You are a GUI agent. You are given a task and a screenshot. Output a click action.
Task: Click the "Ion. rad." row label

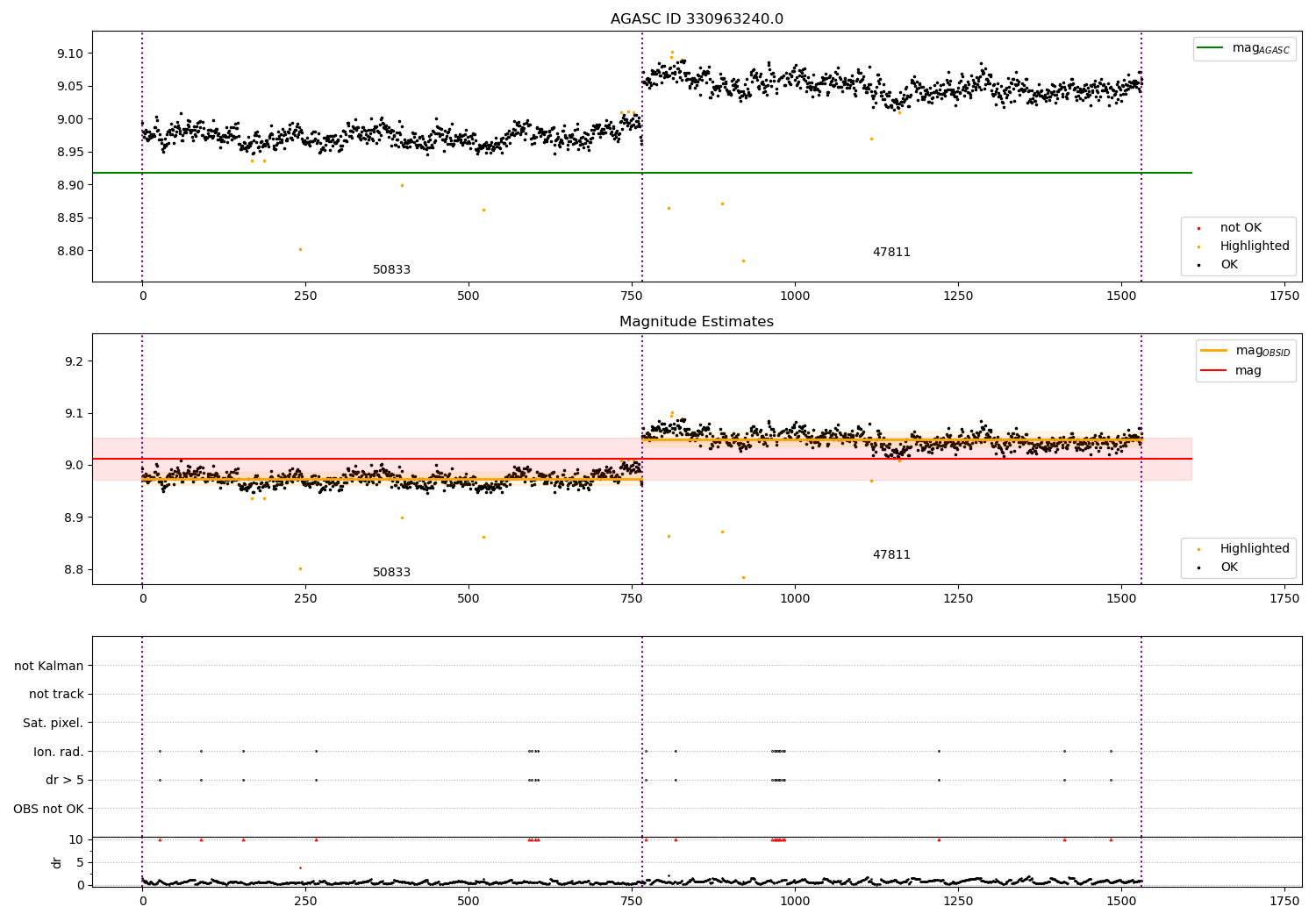point(59,752)
